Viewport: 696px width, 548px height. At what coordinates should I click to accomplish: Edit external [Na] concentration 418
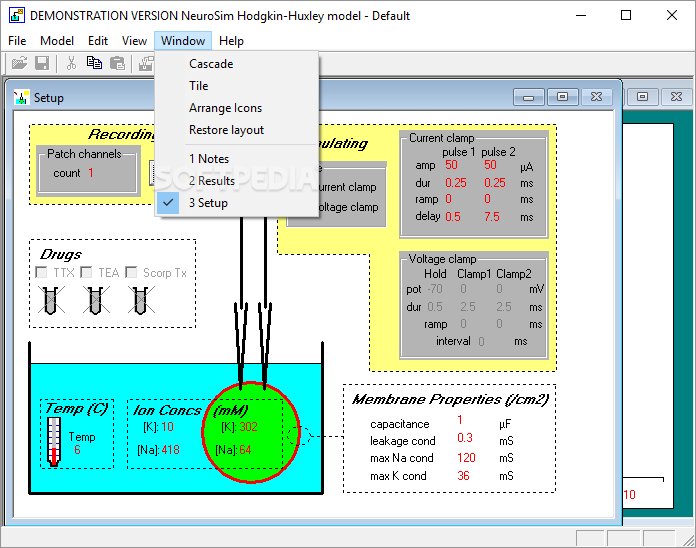click(170, 450)
